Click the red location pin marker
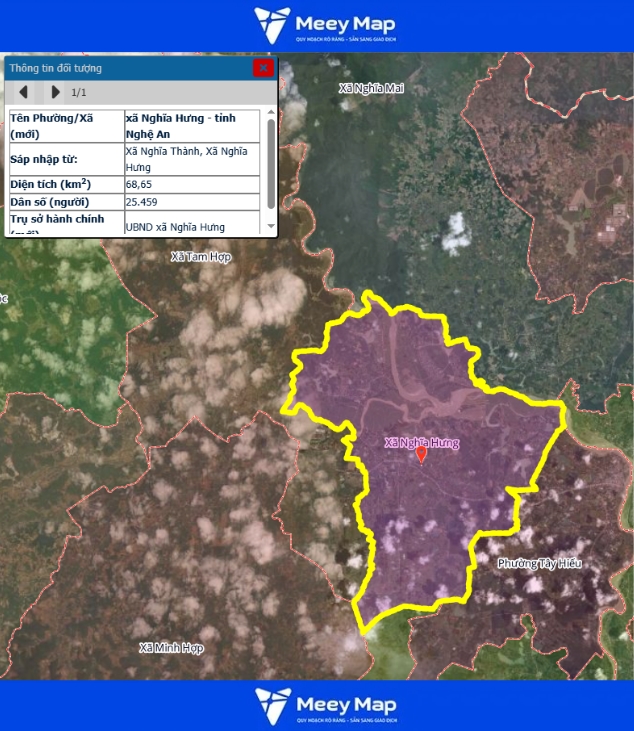Screen dimensions: 634x731 422,454
